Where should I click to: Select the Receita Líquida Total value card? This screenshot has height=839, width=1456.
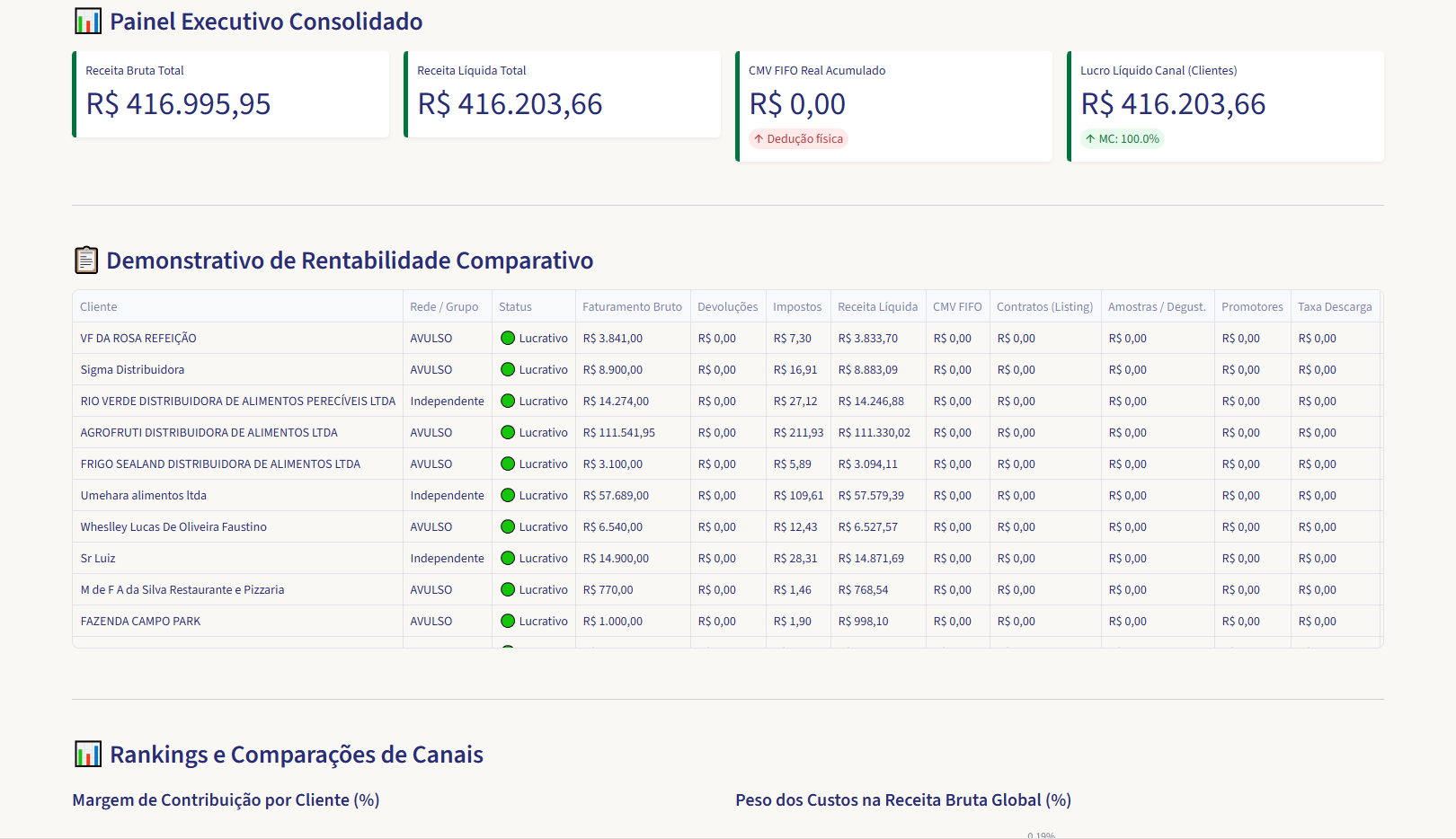563,94
